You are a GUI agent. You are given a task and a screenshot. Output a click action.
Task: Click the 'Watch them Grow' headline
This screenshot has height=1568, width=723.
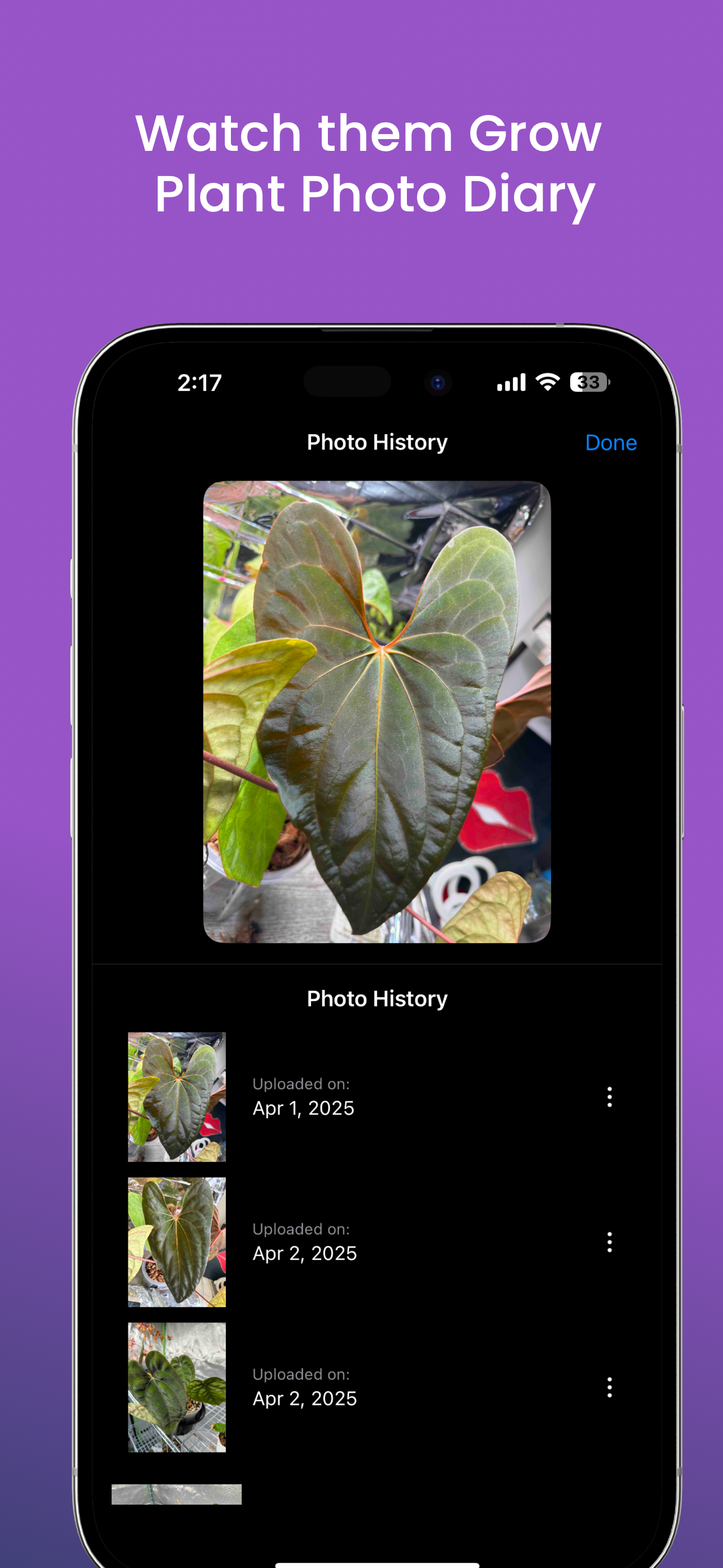369,133
